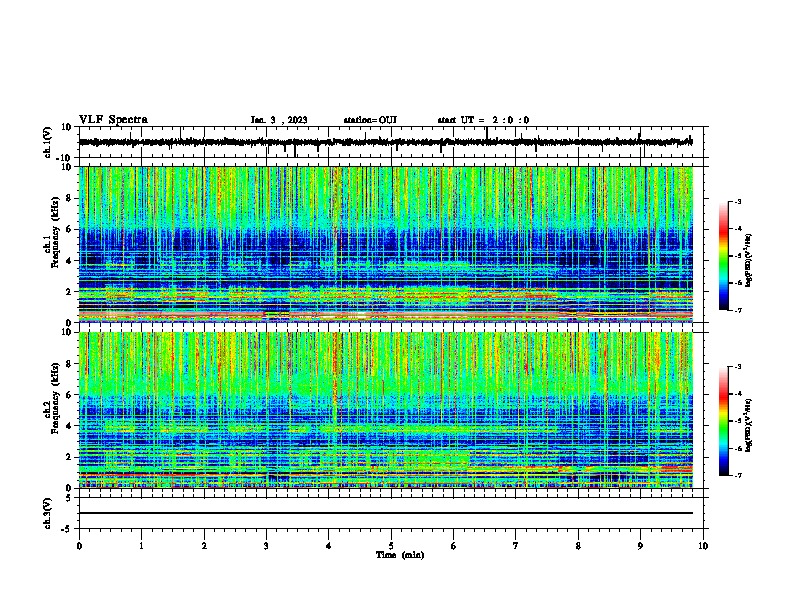Click inside the ch.1 spectrogram panel

tap(386, 244)
